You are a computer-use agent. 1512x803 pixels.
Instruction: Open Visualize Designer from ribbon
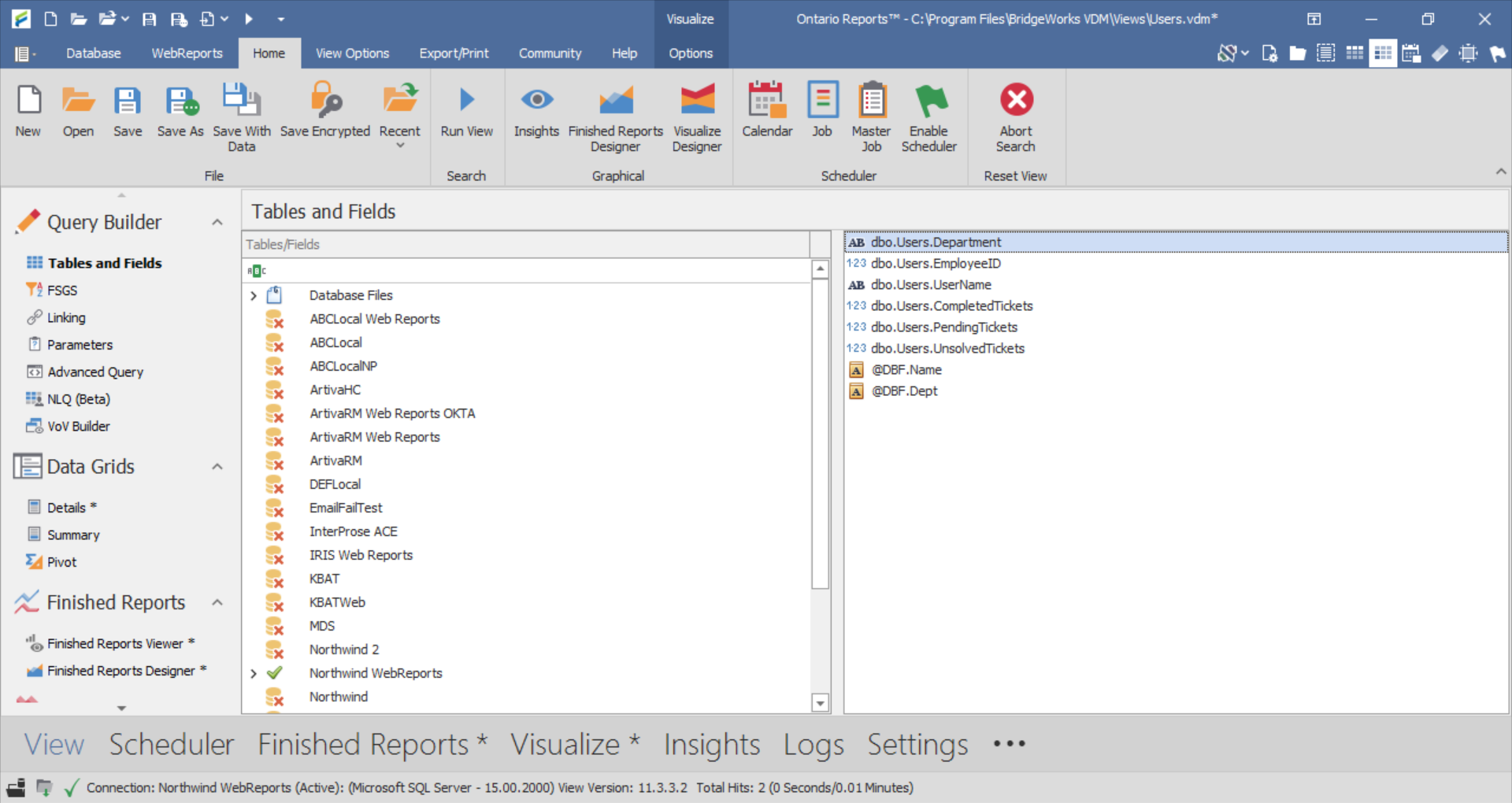point(697,118)
